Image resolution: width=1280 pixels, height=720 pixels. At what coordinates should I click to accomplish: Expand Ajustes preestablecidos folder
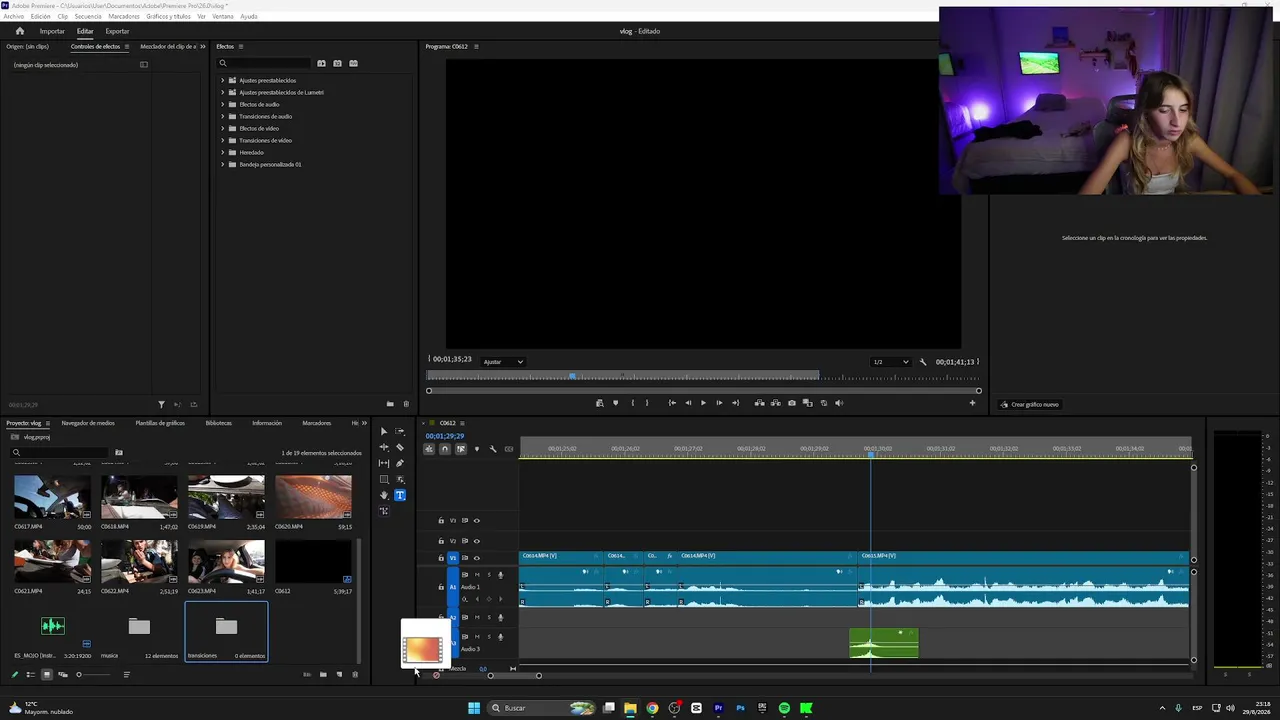(222, 80)
